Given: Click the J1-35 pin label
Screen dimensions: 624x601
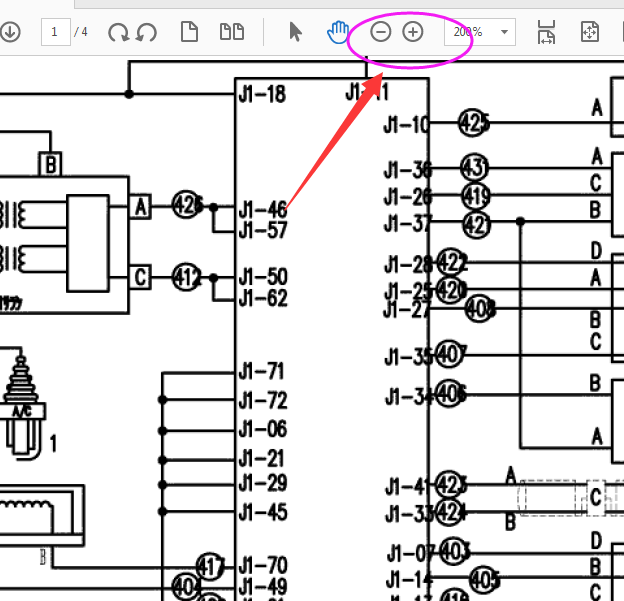Looking at the screenshot, I should pos(409,357).
